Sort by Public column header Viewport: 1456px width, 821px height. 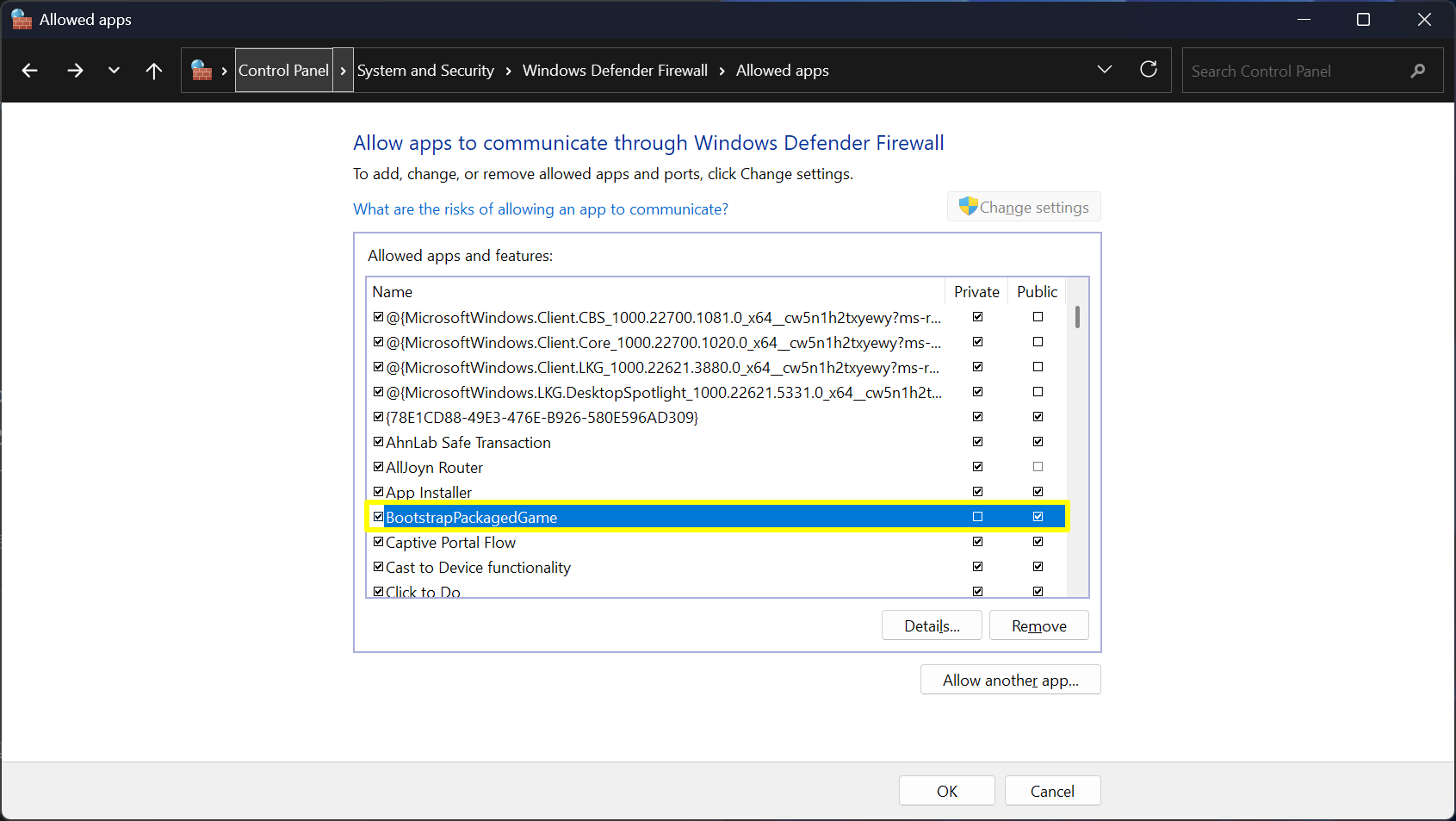tap(1037, 292)
